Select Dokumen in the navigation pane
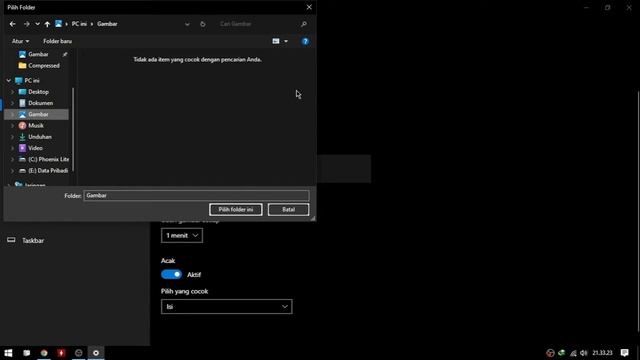The height and width of the screenshot is (360, 640). coord(40,103)
